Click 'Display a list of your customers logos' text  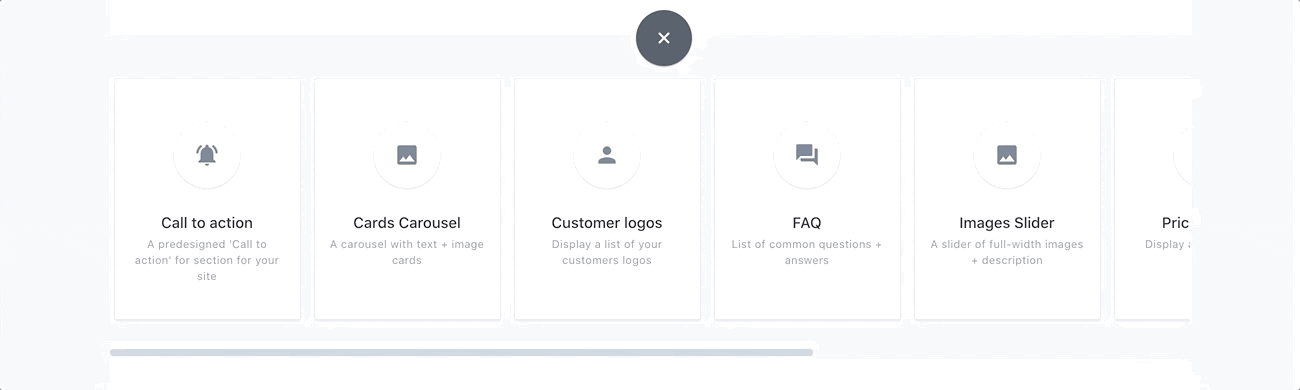coord(607,252)
